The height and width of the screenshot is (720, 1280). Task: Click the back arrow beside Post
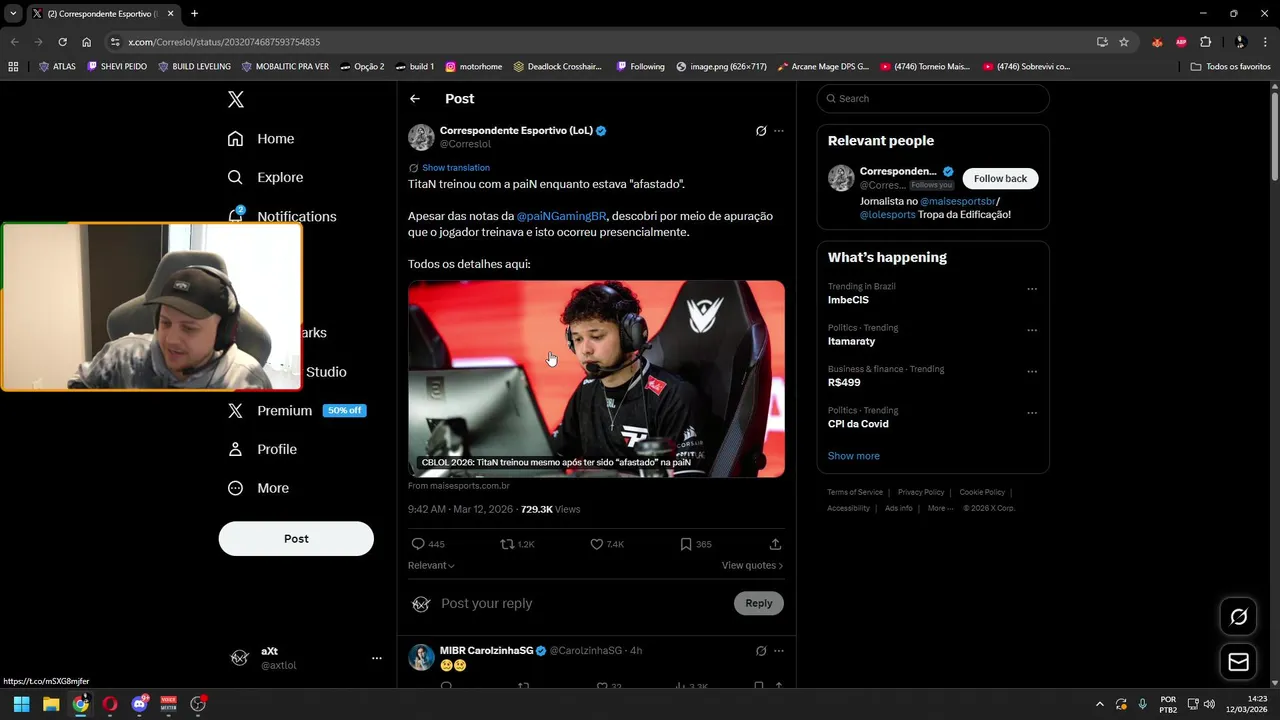[415, 99]
